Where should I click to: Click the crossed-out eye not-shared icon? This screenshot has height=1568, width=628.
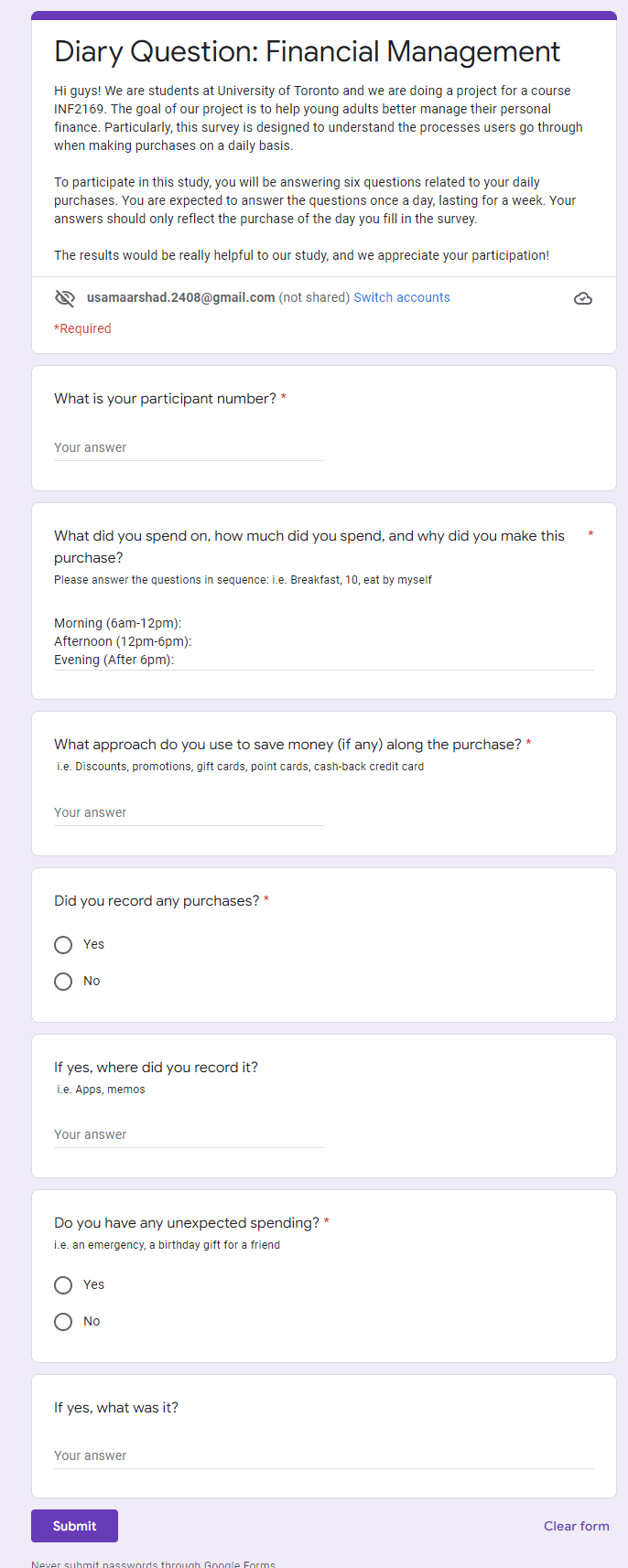click(64, 298)
